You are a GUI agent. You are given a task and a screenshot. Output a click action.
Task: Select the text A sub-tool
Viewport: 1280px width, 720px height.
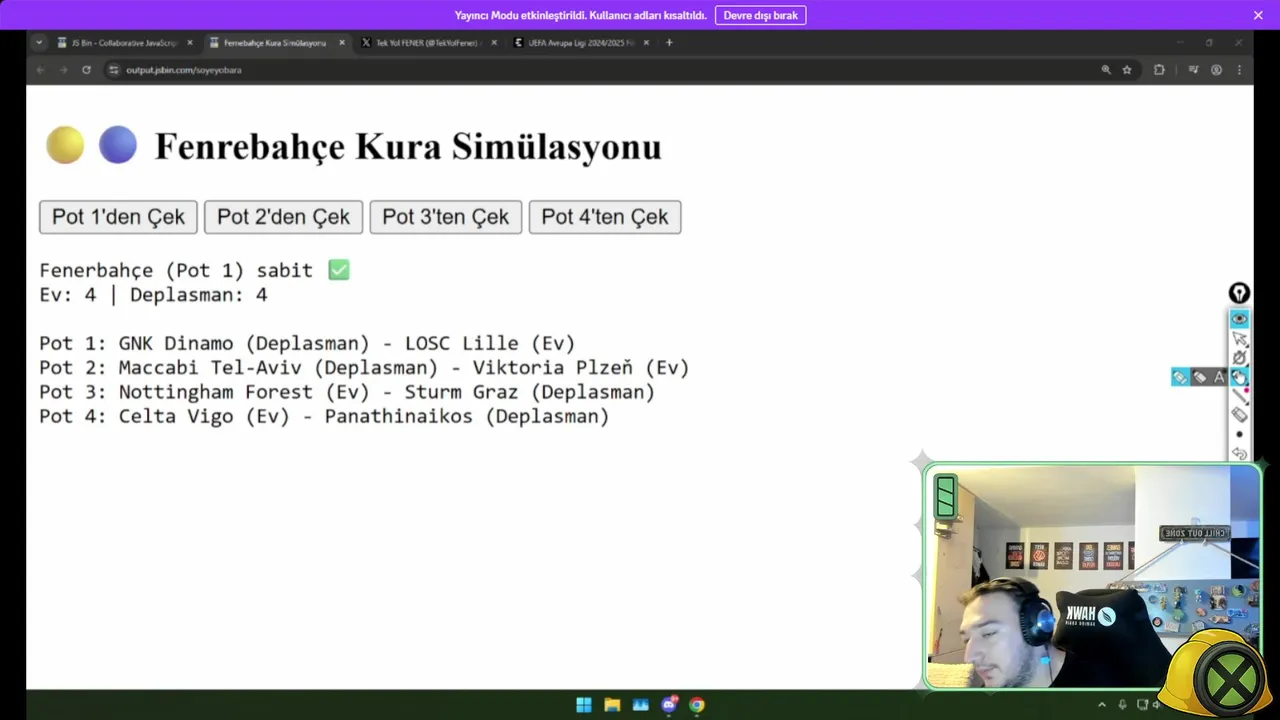tap(1219, 377)
